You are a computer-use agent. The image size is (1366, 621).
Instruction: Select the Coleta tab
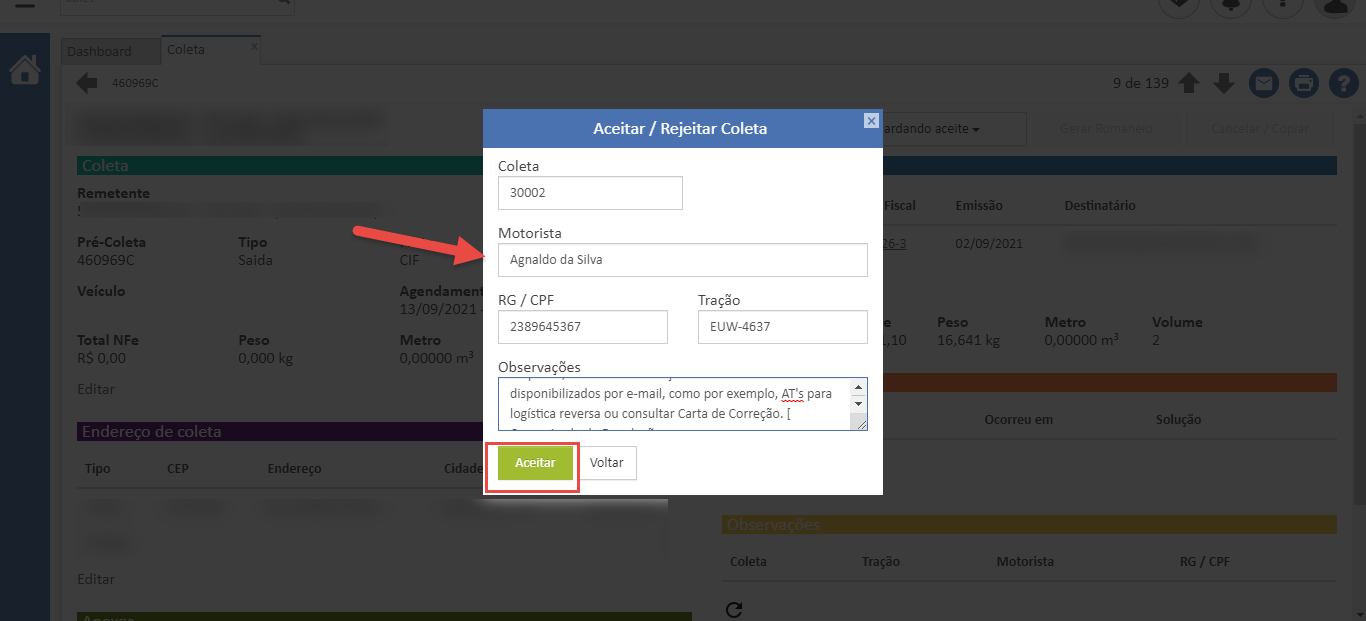(187, 50)
